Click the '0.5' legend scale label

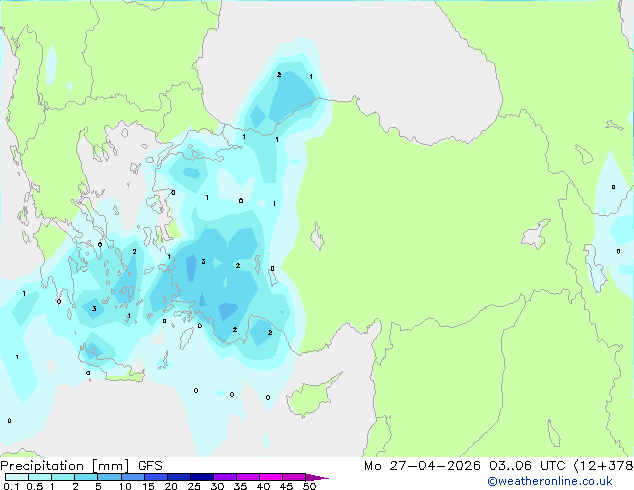coord(34,486)
